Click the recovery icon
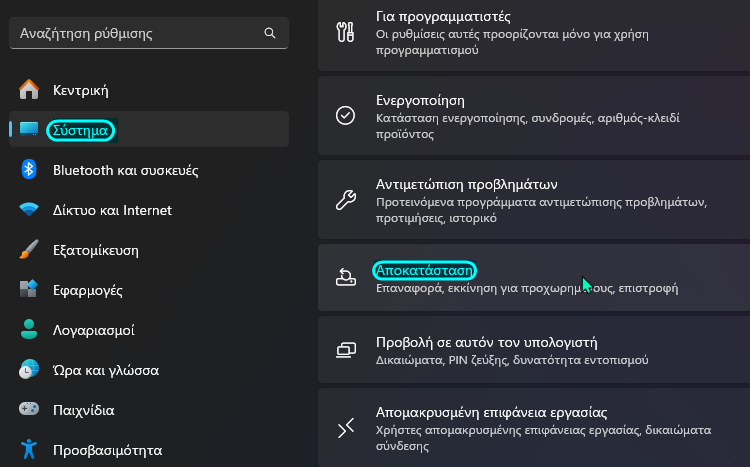The height and width of the screenshot is (467, 750). [345, 277]
